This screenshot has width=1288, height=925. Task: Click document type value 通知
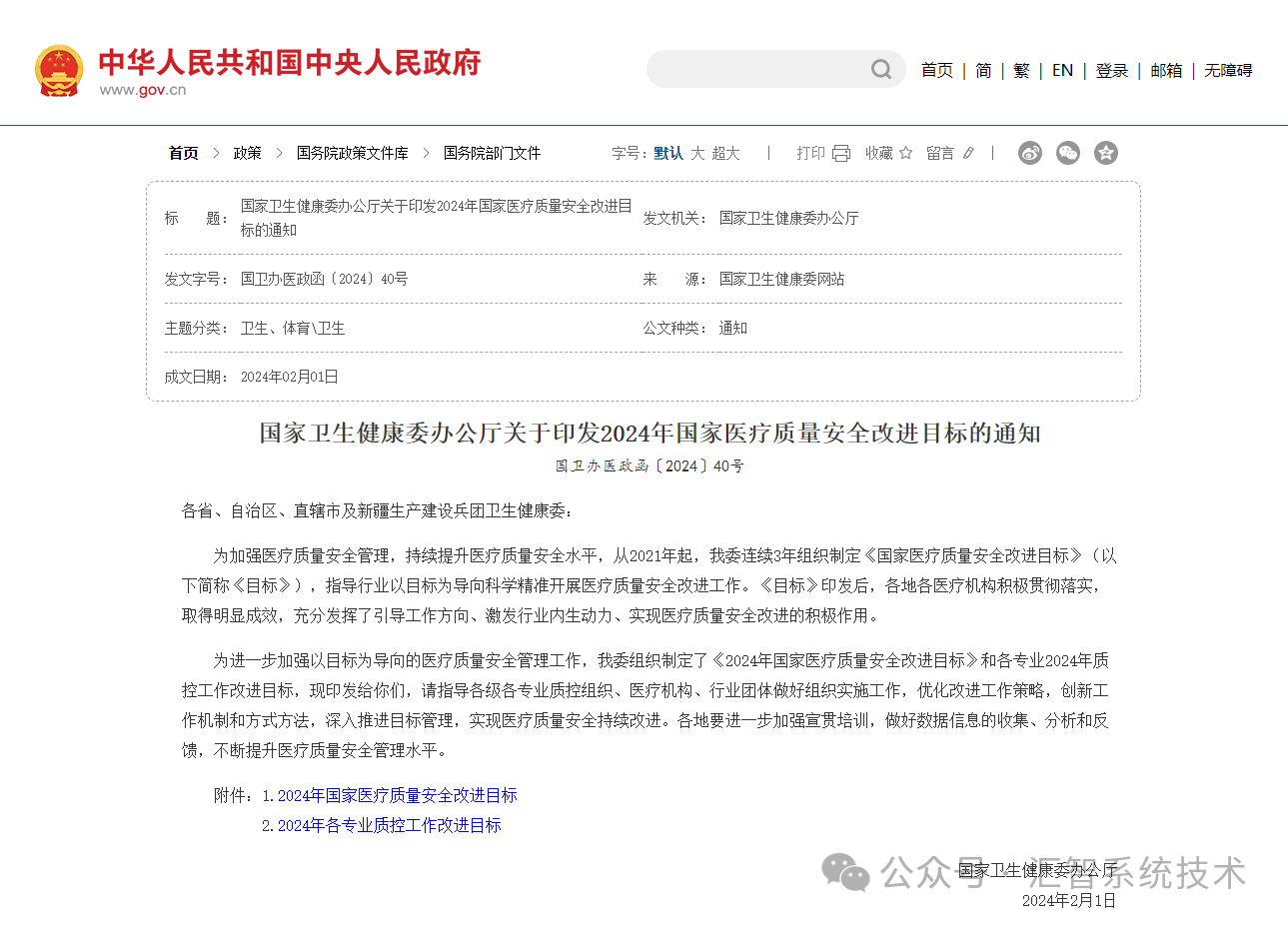click(732, 328)
